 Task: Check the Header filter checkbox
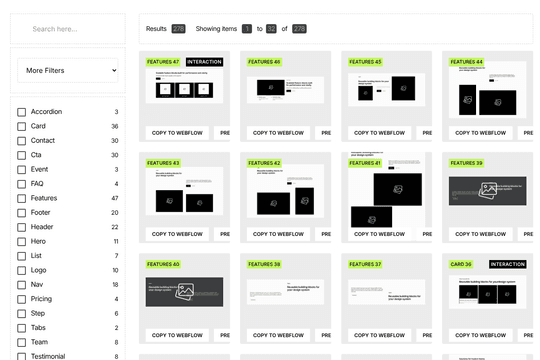tap(21, 227)
